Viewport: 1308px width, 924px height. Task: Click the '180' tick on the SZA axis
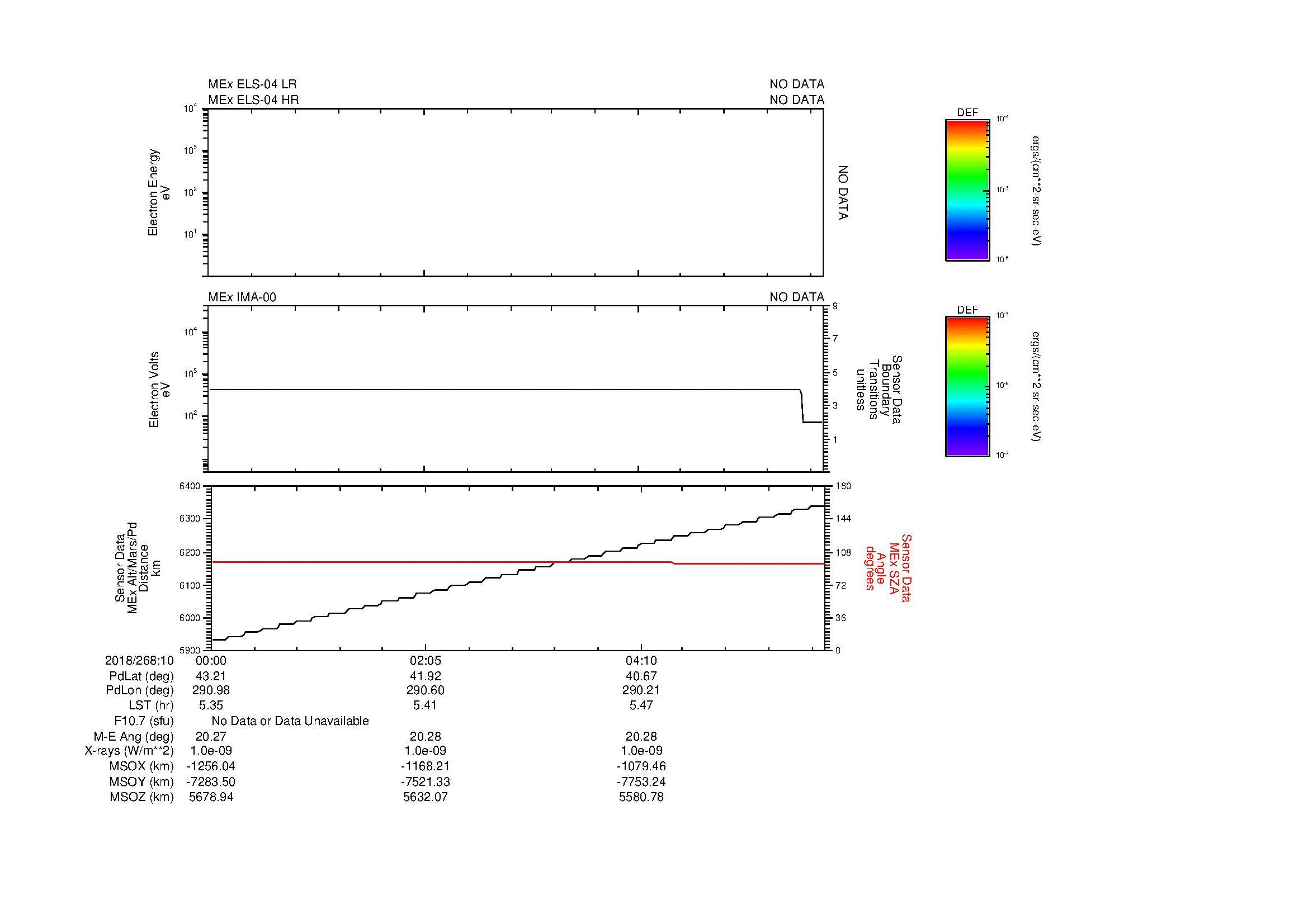coord(843,486)
